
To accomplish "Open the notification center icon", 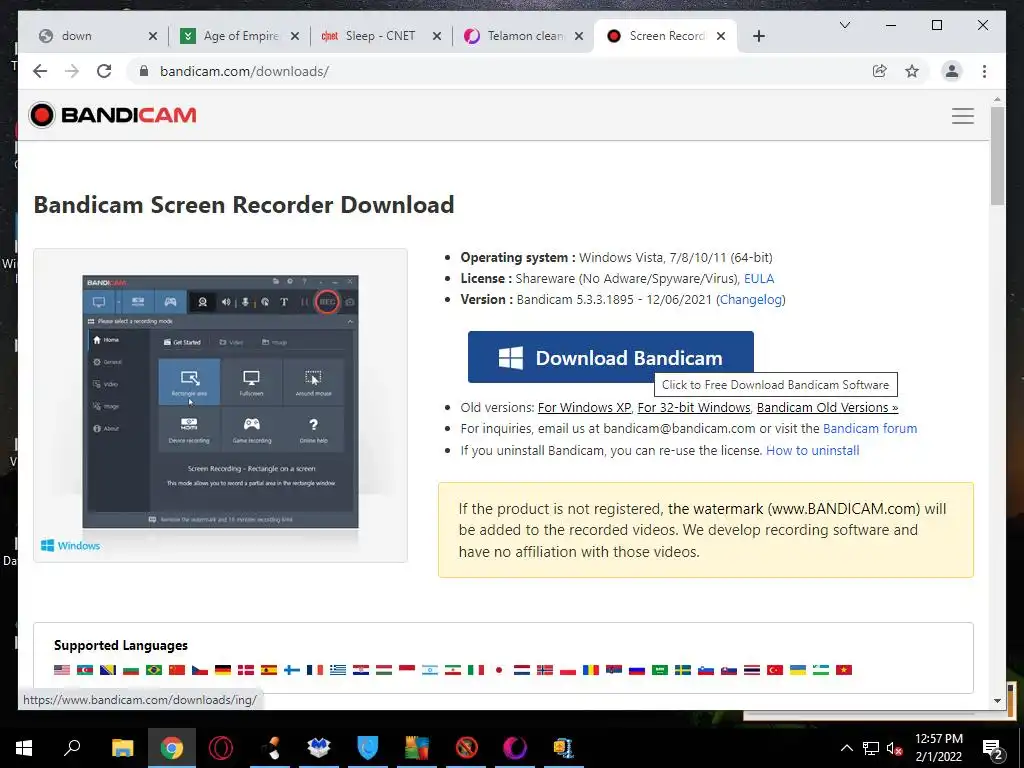I will [x=993, y=749].
